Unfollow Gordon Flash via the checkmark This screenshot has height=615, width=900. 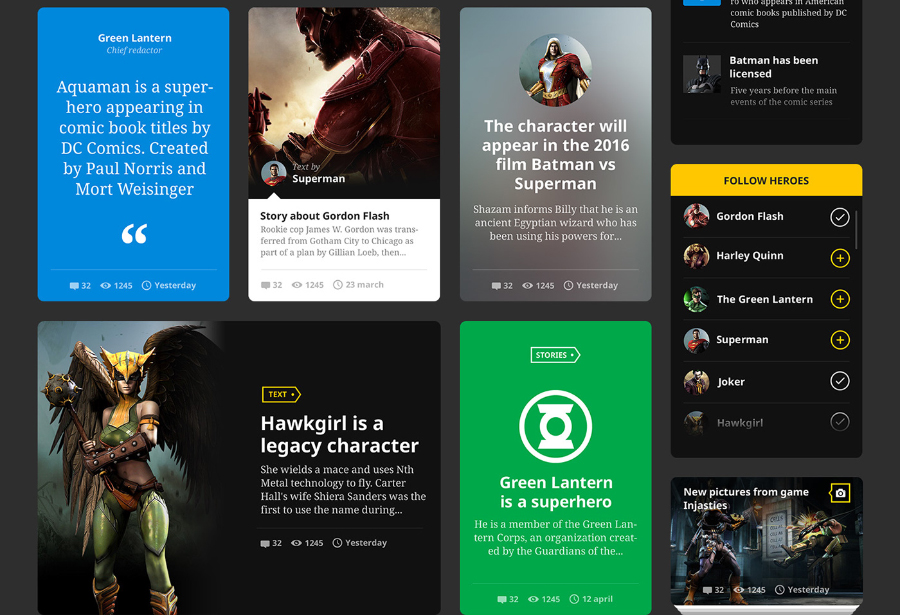pos(840,217)
